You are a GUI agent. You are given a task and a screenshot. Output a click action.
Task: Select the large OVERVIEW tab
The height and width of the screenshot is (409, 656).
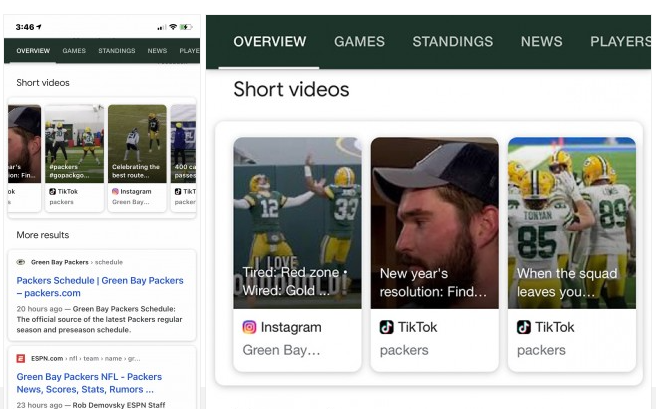point(269,42)
